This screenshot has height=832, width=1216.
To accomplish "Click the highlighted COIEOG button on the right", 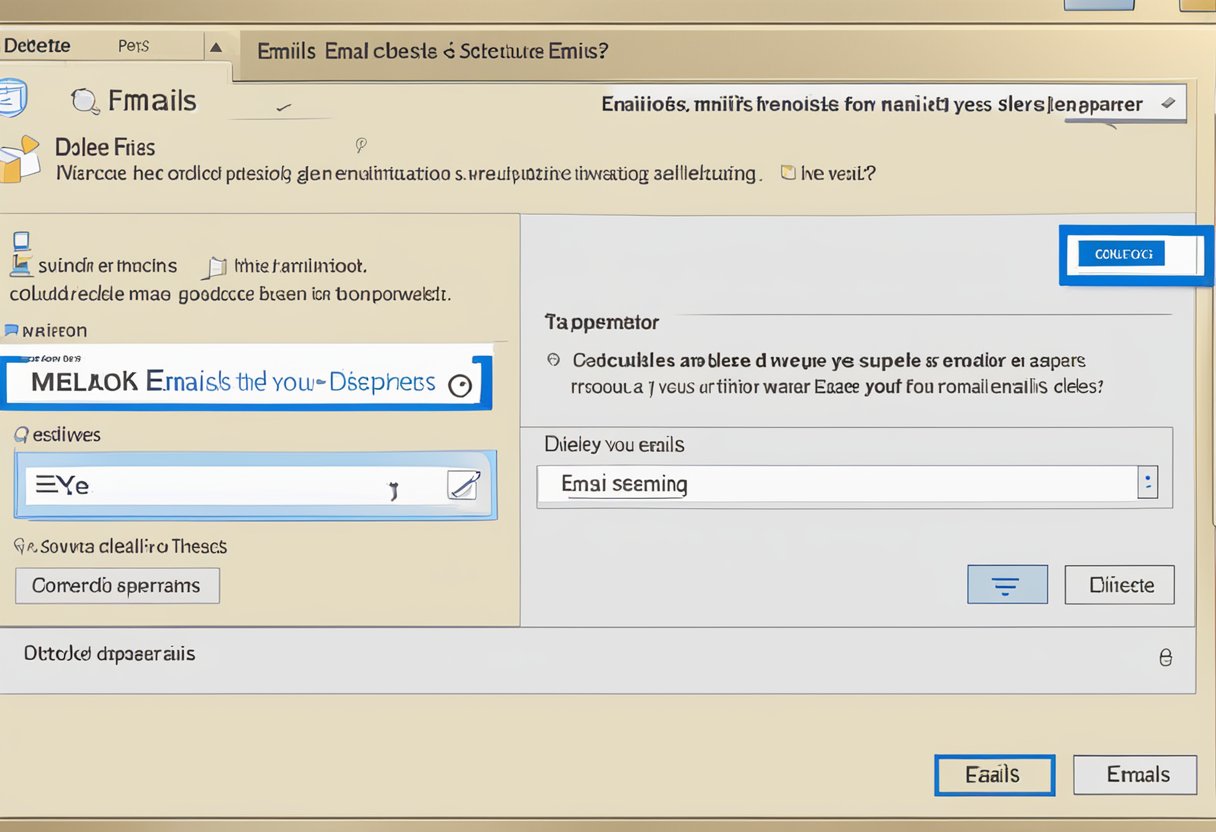I will (x=1122, y=253).
